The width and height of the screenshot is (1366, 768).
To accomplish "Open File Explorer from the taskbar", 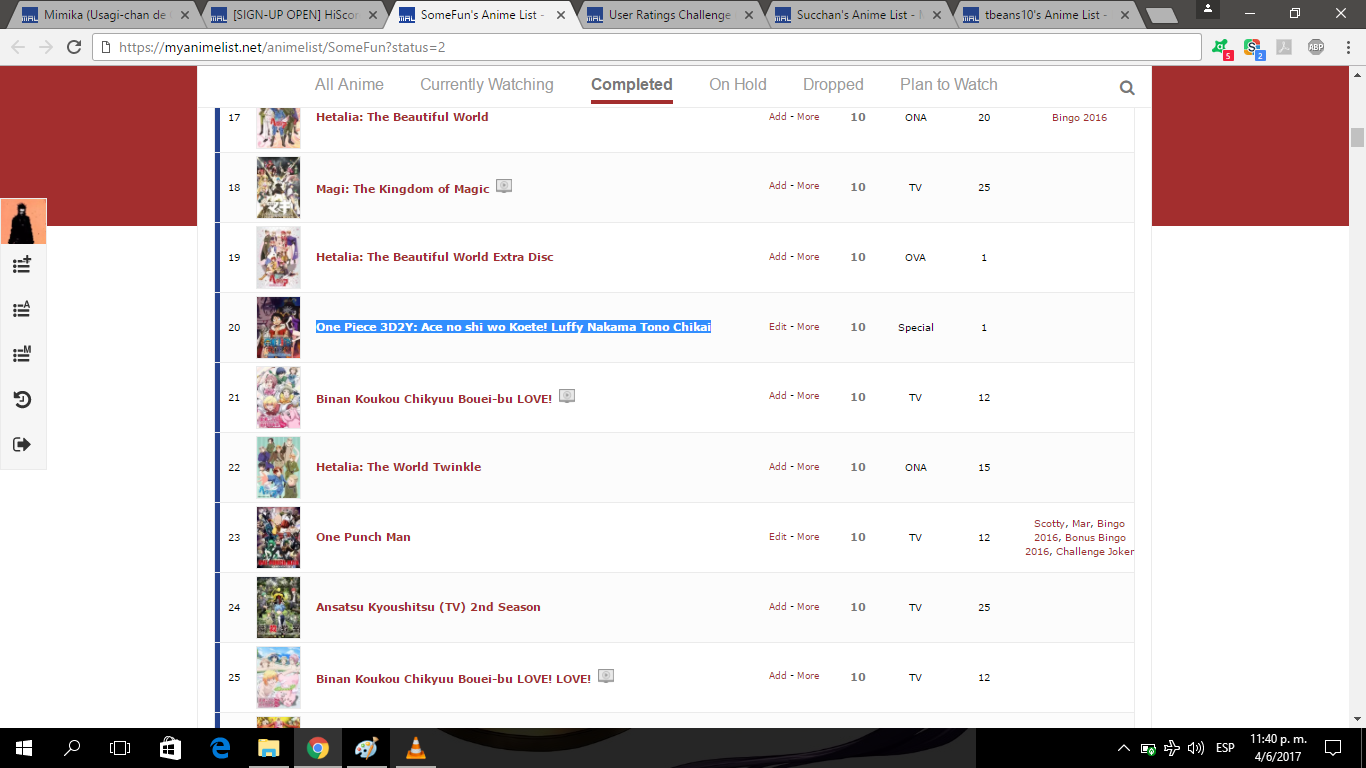I will 268,748.
